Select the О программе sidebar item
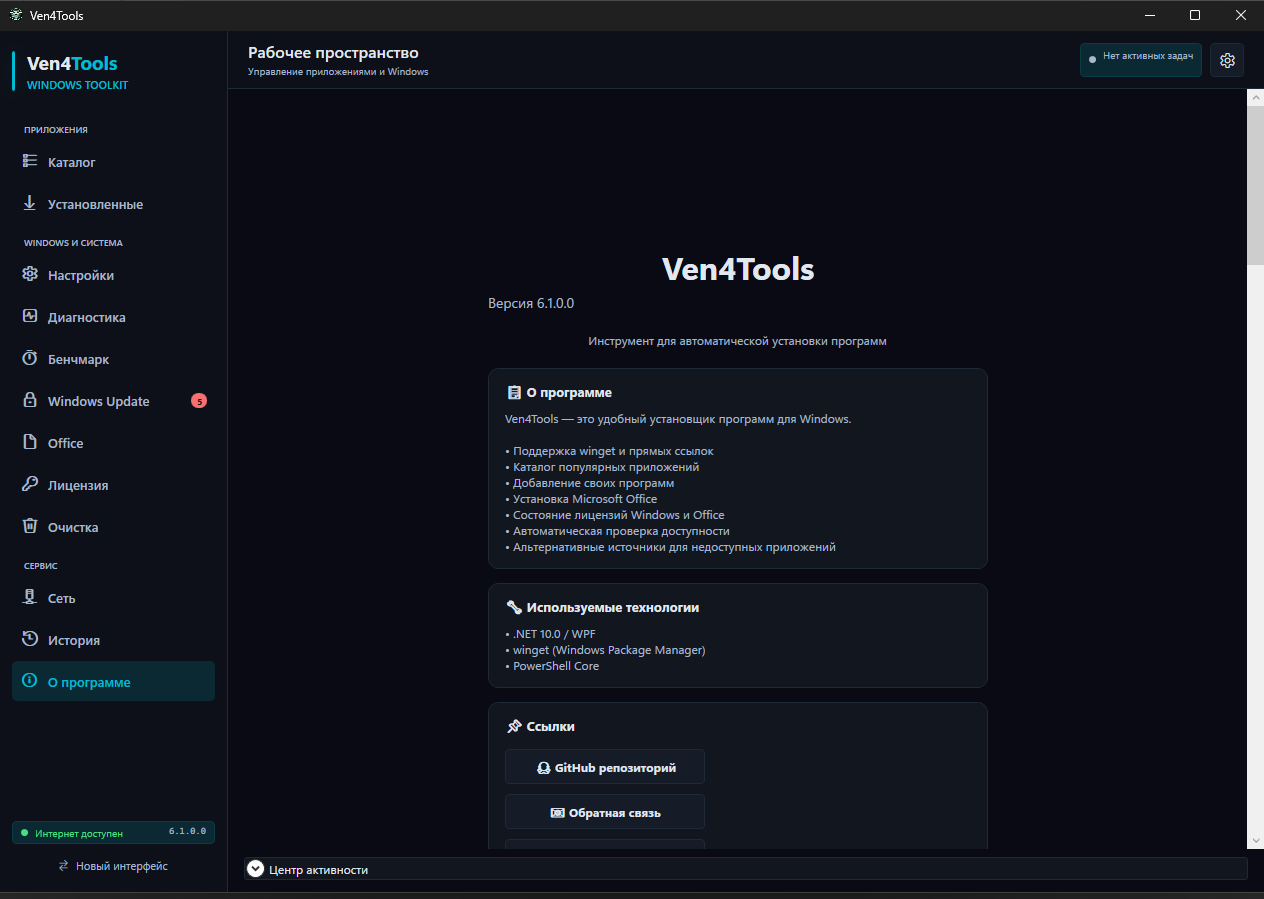The height and width of the screenshot is (899, 1264). (x=113, y=682)
